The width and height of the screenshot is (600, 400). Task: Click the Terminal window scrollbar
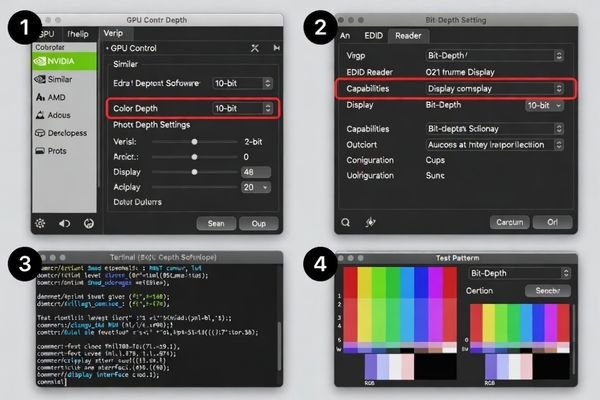click(x=279, y=345)
